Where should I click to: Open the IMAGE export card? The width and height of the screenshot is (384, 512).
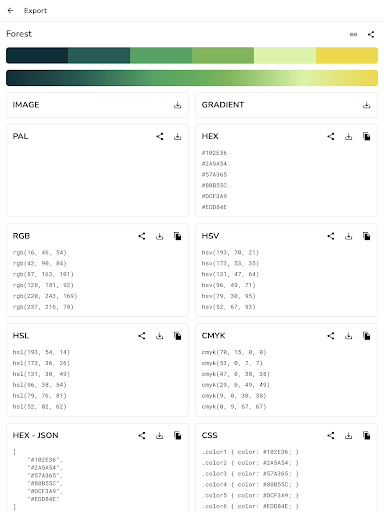click(x=97, y=105)
